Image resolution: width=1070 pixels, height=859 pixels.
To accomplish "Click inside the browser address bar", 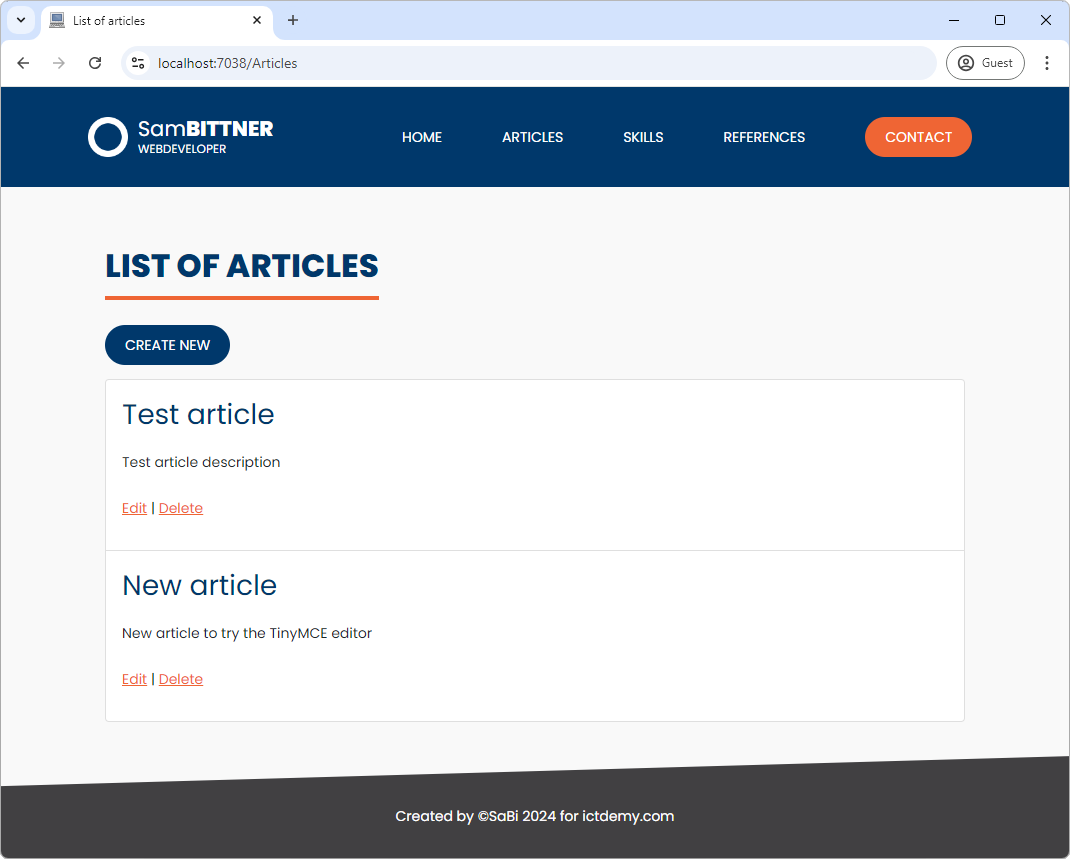I will tap(500, 62).
